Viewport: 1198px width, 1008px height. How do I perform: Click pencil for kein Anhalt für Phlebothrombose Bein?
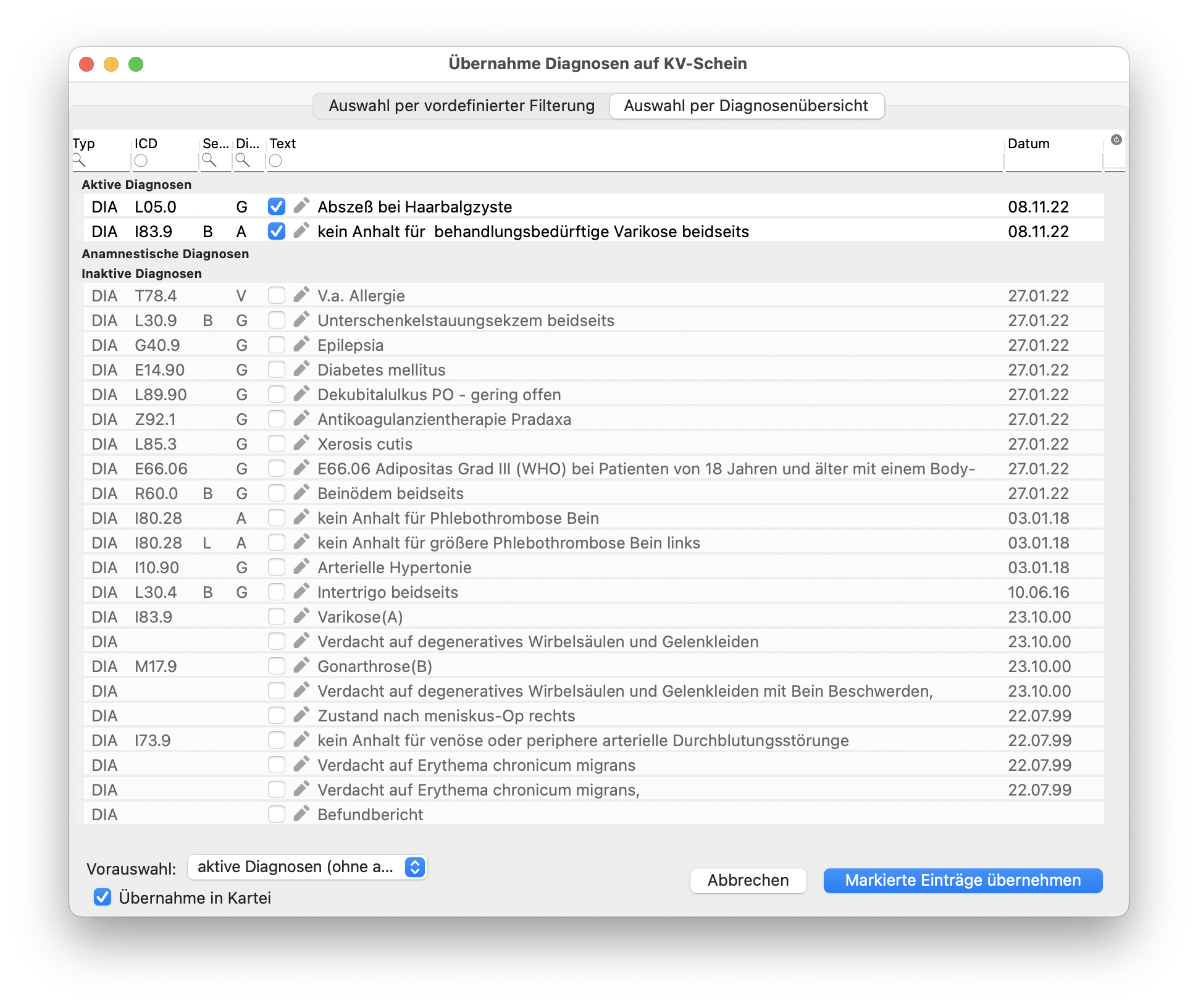301,517
